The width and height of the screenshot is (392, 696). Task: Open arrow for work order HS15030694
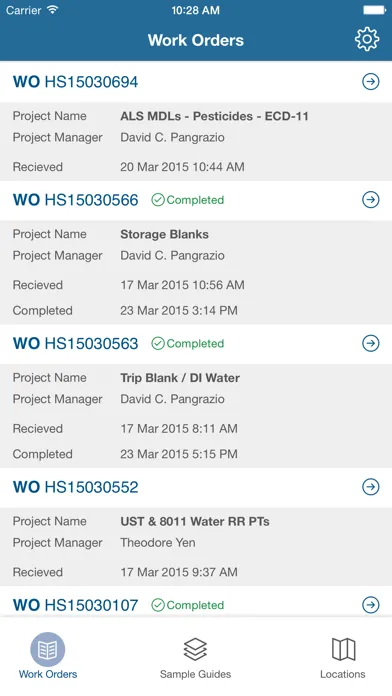[371, 82]
